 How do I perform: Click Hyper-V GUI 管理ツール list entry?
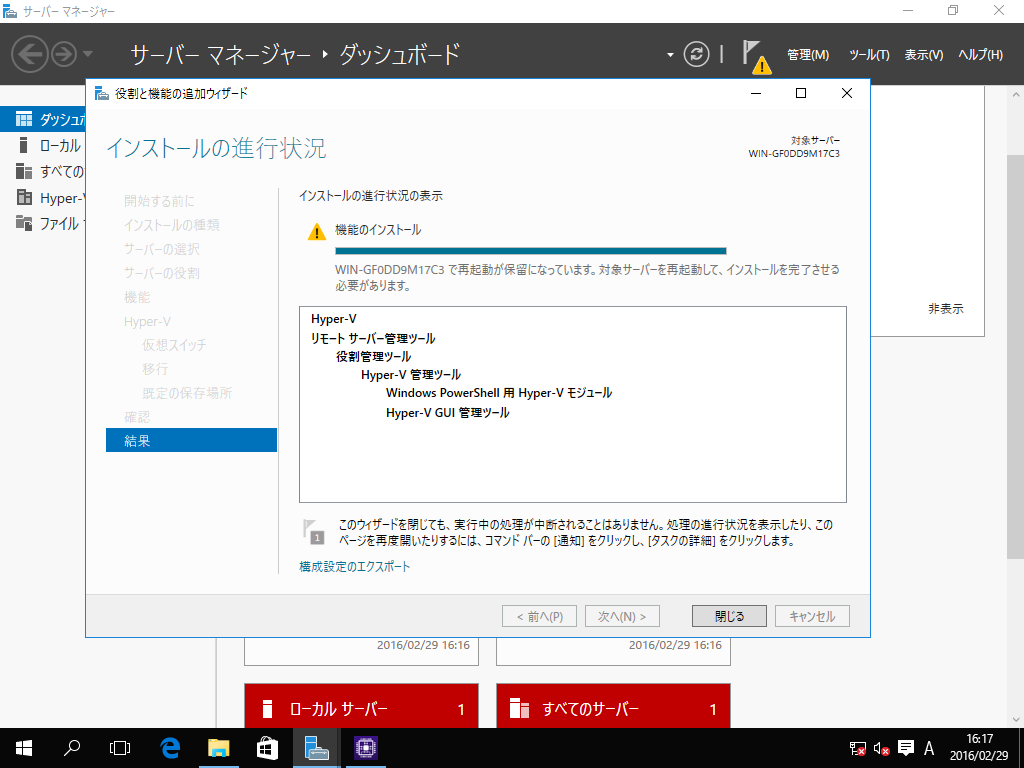(447, 413)
